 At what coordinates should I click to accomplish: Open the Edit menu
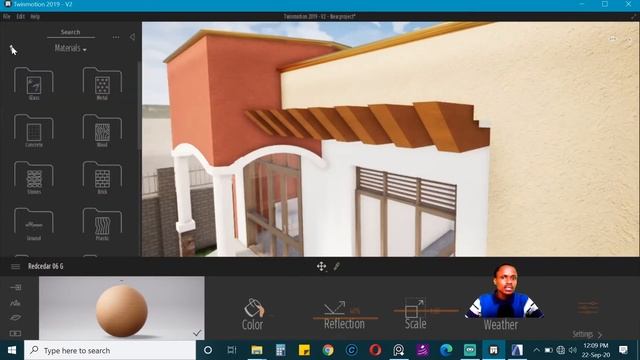(x=20, y=17)
